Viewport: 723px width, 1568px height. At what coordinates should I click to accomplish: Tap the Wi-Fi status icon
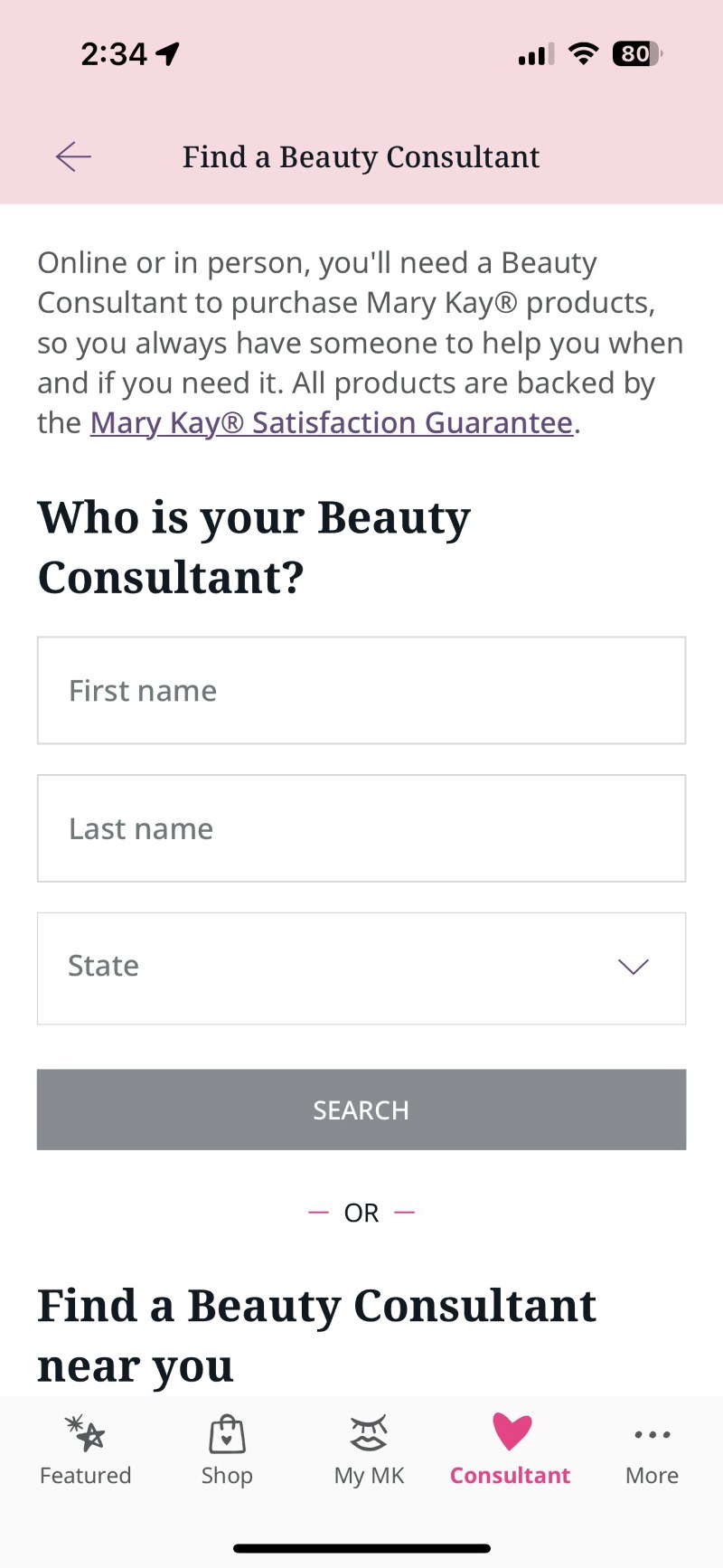tap(584, 54)
